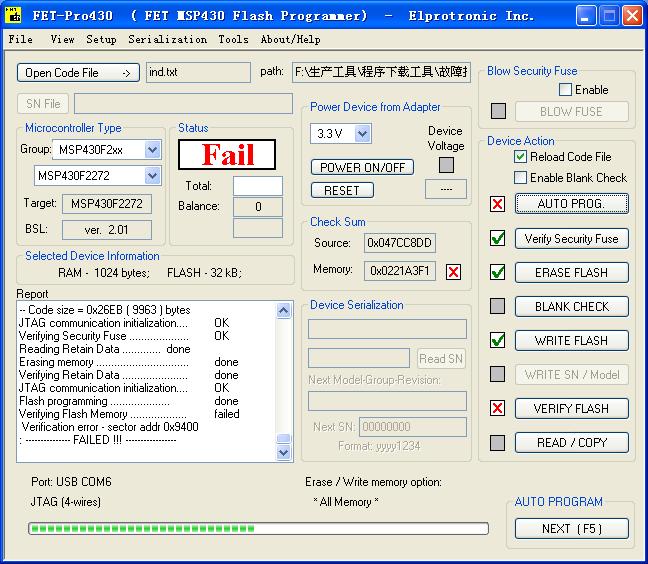Click the red X status icon beside VERIFY FLASH
This screenshot has height=564, width=648.
(497, 408)
